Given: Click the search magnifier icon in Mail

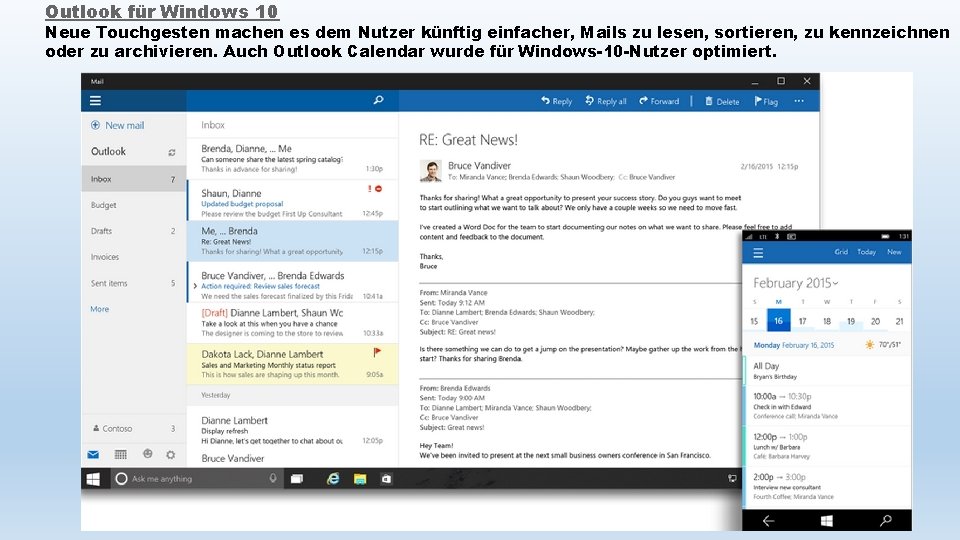Looking at the screenshot, I should pyautogui.click(x=378, y=100).
